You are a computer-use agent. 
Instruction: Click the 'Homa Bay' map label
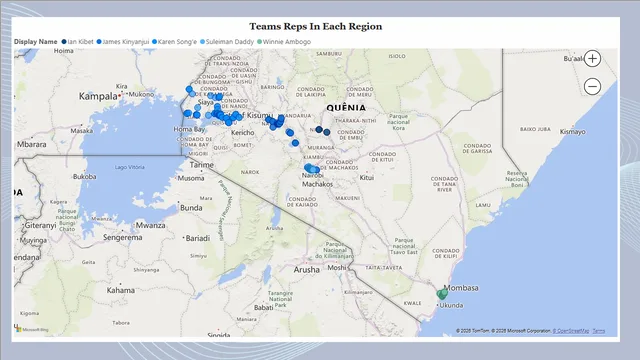pyautogui.click(x=189, y=129)
